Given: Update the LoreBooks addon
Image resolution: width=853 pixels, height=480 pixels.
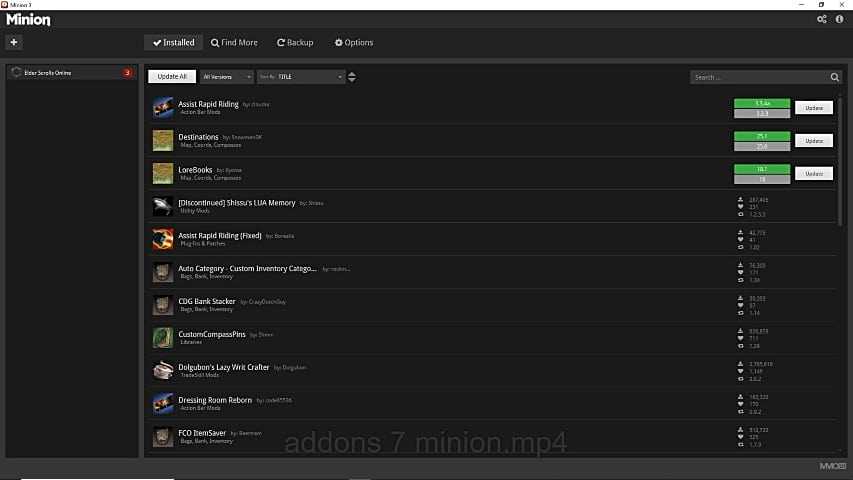Looking at the screenshot, I should [x=813, y=173].
